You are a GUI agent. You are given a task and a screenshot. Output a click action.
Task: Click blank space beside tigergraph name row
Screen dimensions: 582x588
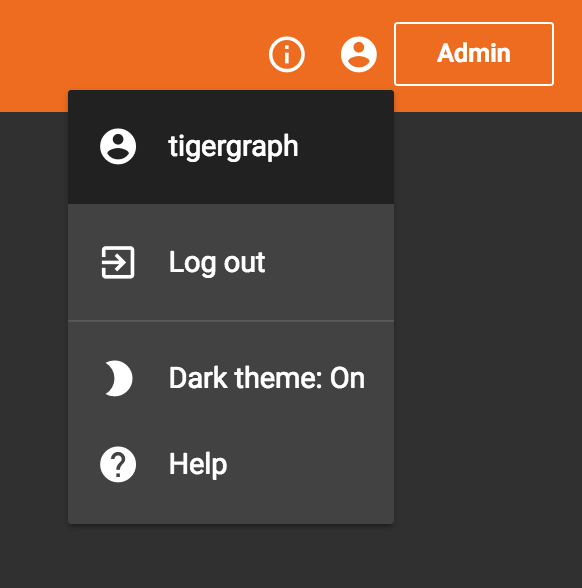pos(345,147)
